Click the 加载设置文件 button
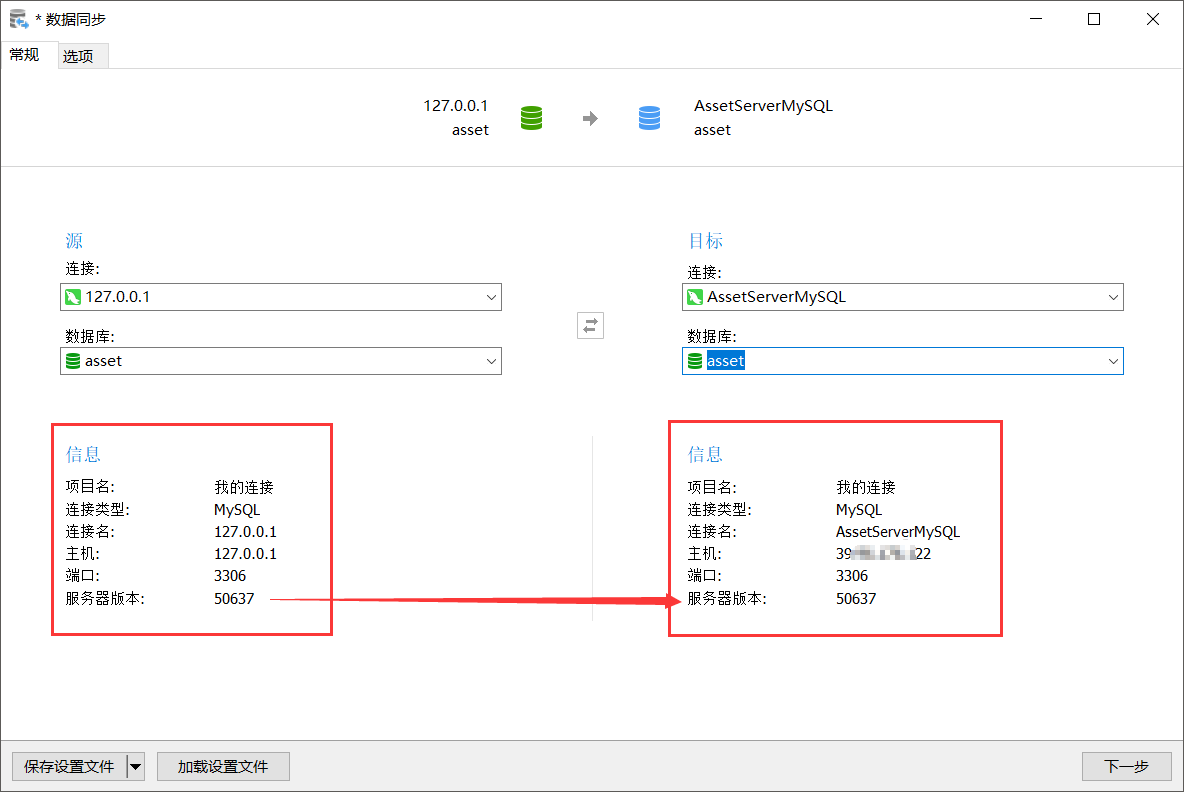The height and width of the screenshot is (792, 1184). click(x=223, y=766)
